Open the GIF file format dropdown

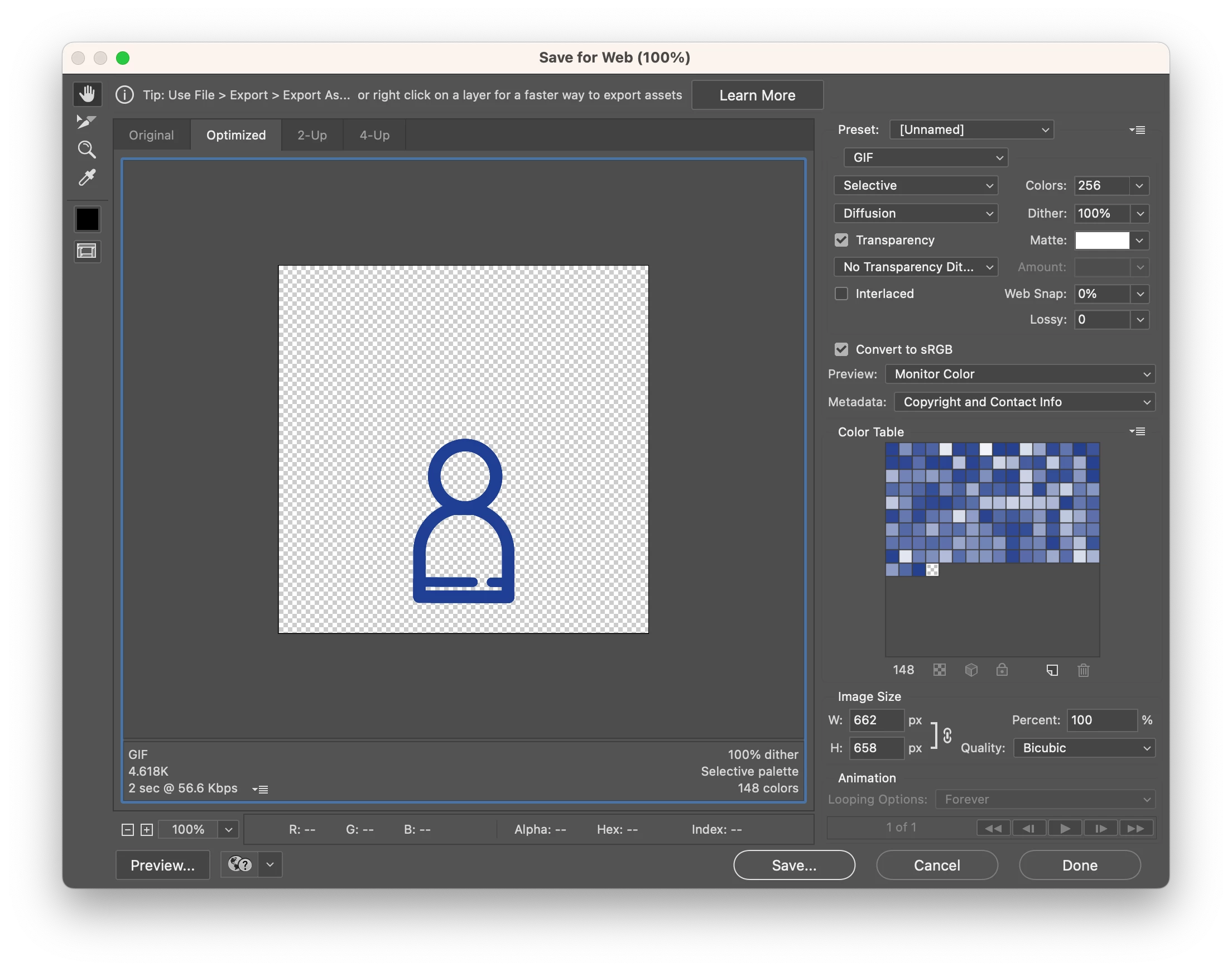pyautogui.click(x=926, y=158)
